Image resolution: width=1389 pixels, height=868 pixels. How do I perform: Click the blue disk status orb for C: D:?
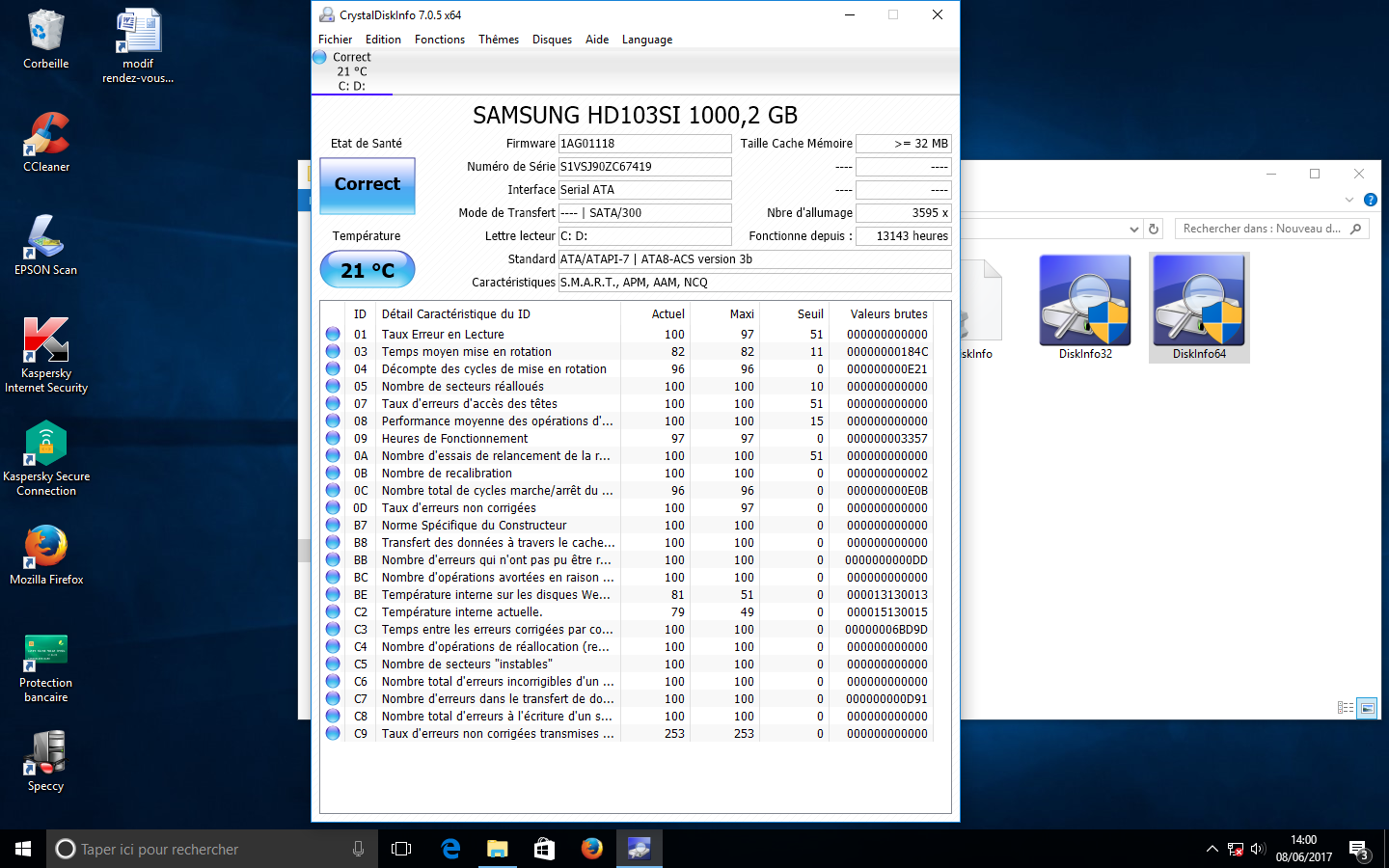[x=320, y=57]
